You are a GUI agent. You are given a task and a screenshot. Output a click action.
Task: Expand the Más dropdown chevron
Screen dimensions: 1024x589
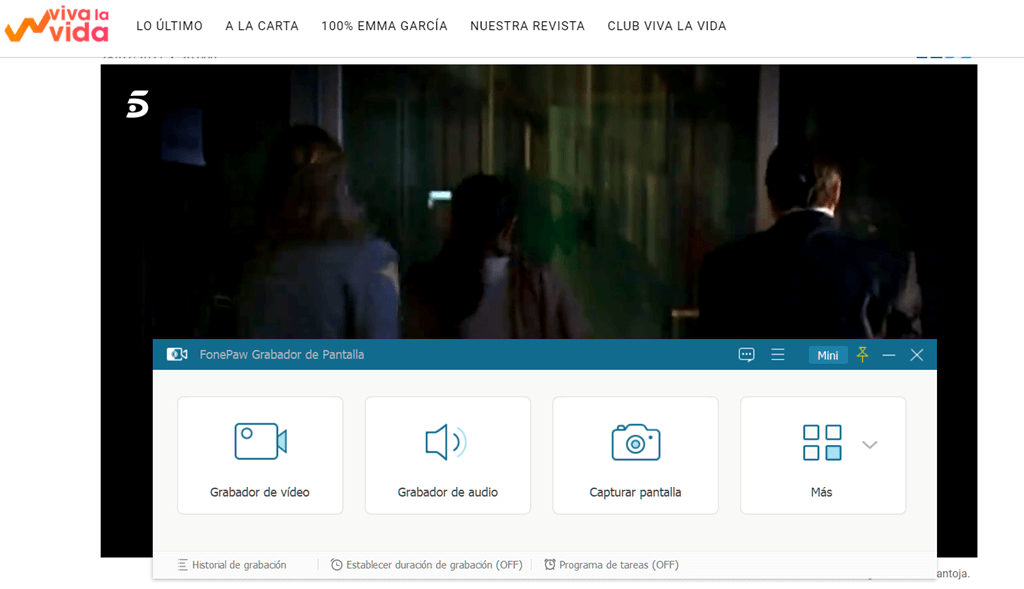(x=869, y=445)
